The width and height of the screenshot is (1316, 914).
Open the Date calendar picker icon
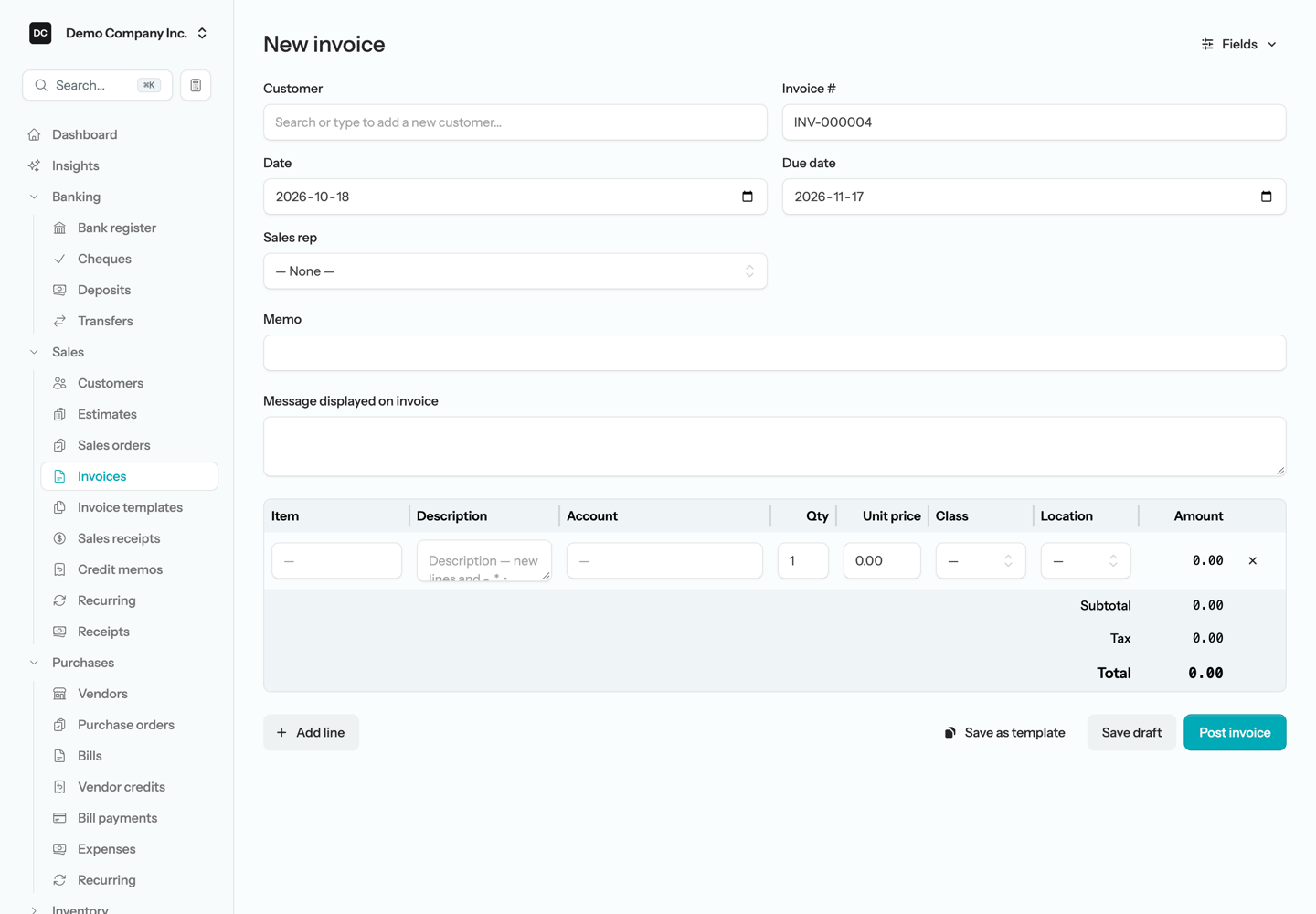pos(748,197)
